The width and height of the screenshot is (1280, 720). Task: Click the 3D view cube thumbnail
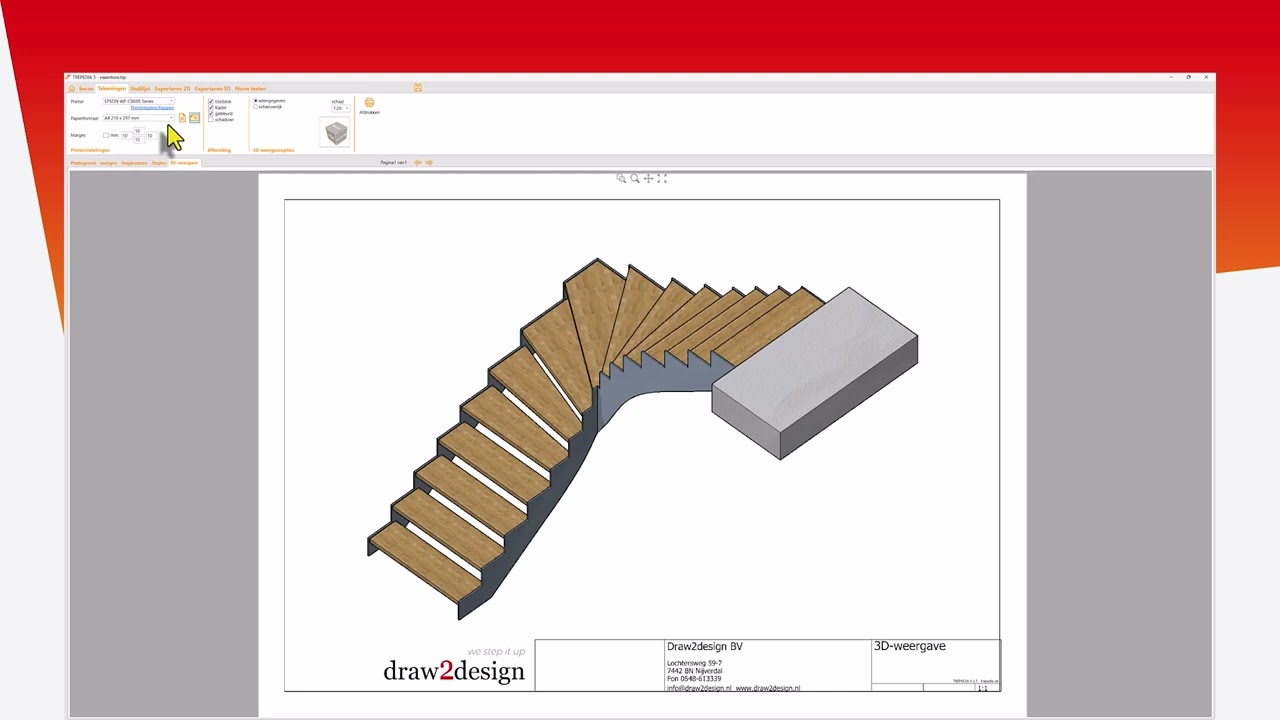click(x=335, y=132)
